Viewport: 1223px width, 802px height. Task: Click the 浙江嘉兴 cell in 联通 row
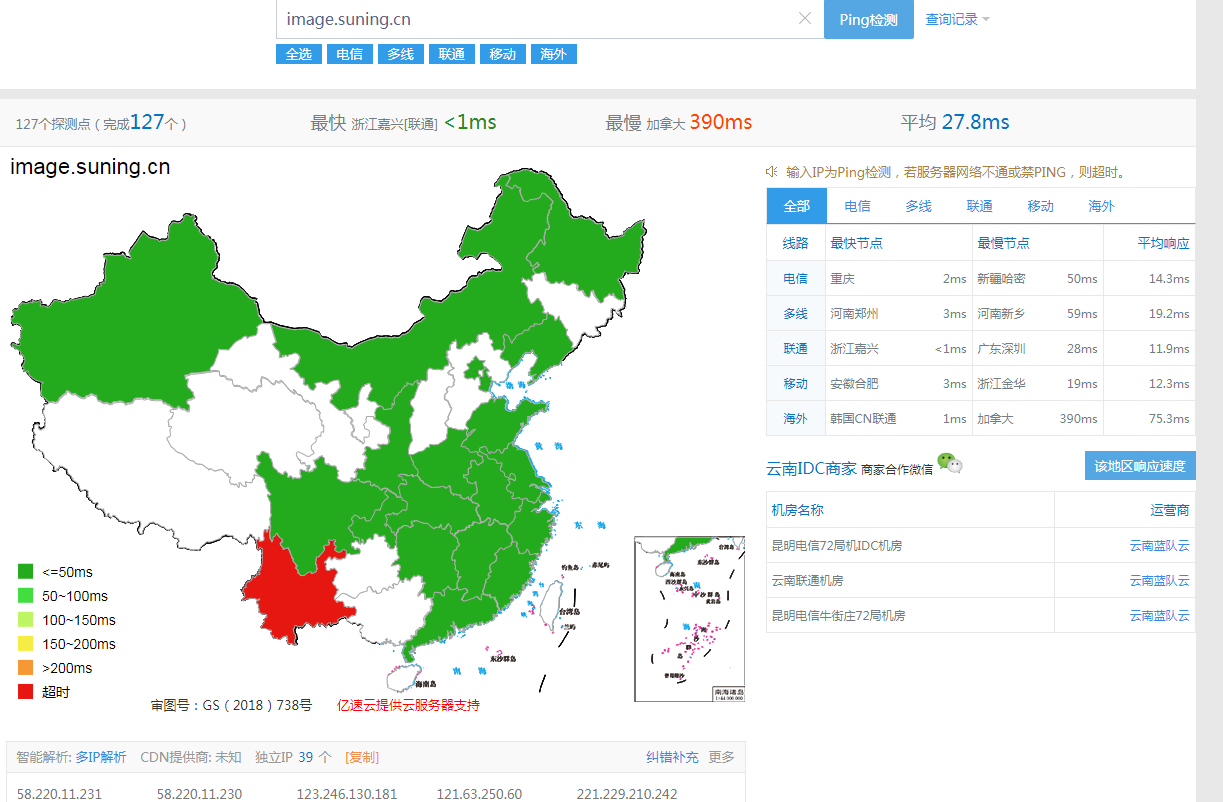(x=854, y=348)
